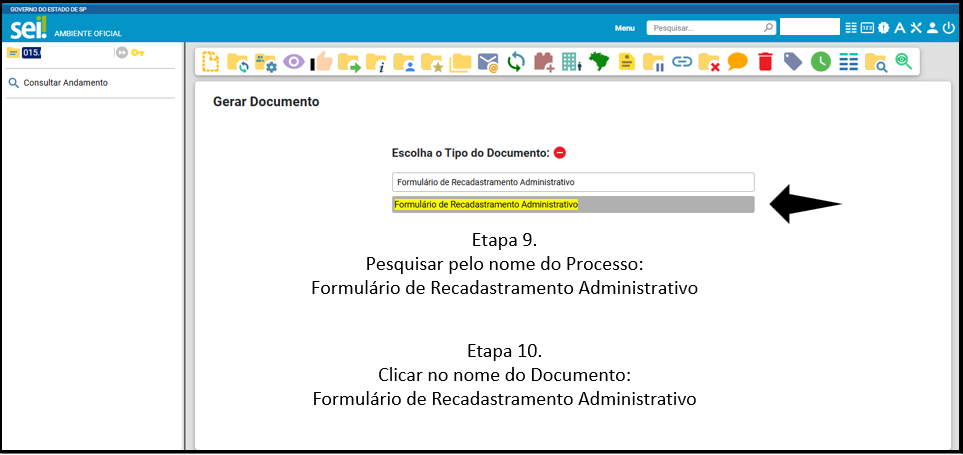Click the red trash can icon

click(765, 62)
